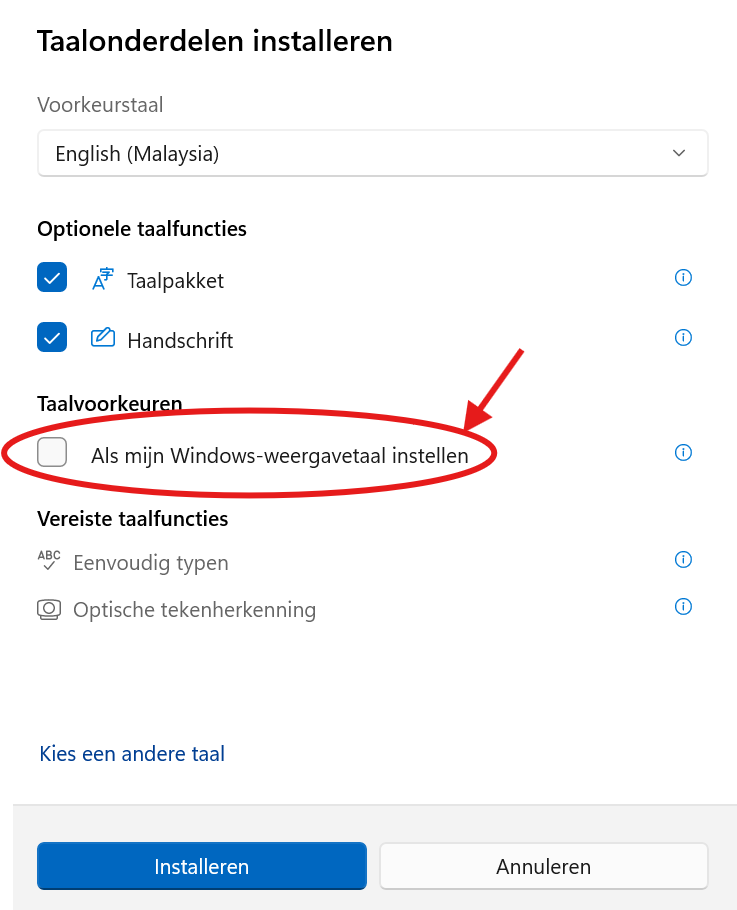Click the Handschrift pen icon
Screen dimensions: 737x910
(103, 338)
